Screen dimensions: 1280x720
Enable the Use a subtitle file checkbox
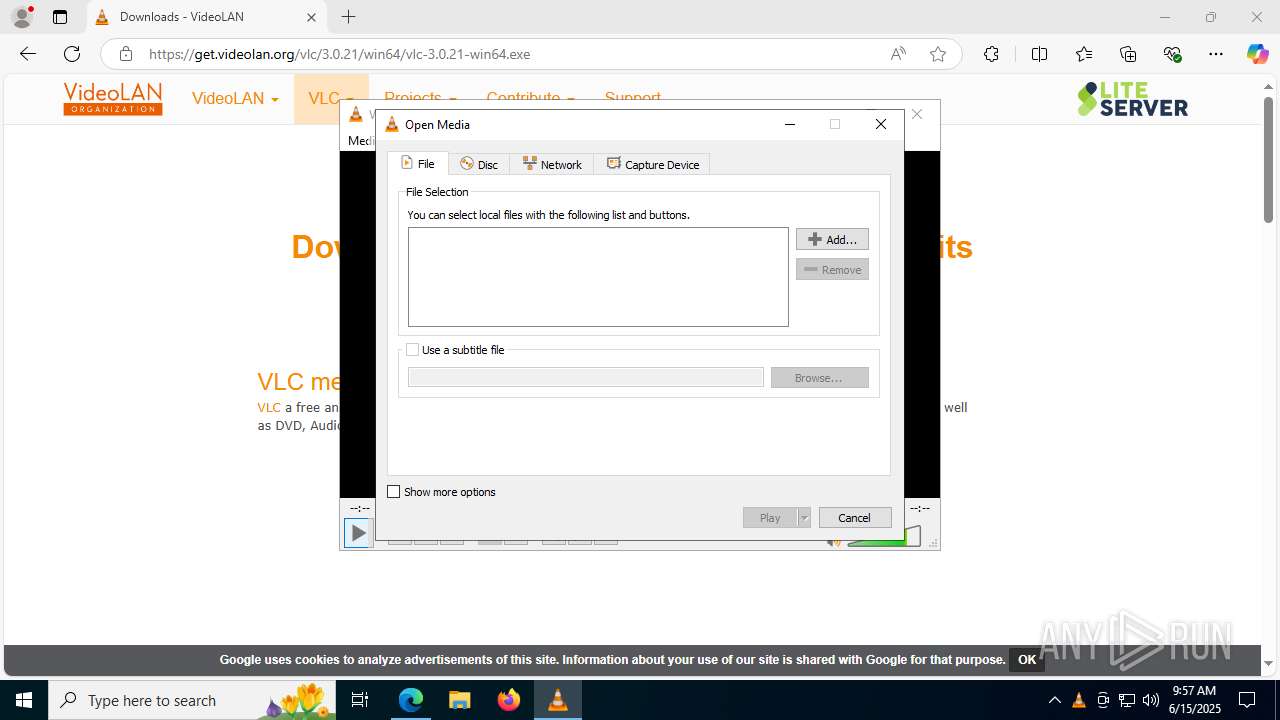click(412, 350)
